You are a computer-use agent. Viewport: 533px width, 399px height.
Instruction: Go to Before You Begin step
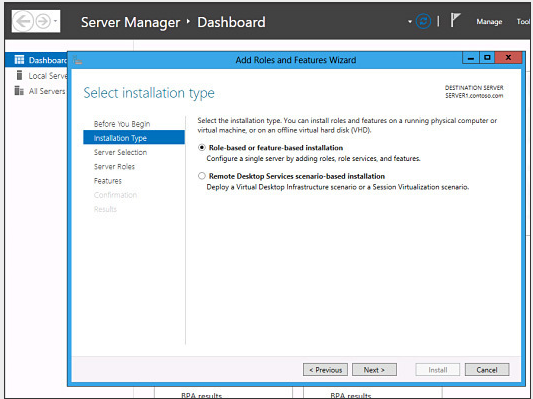click(122, 124)
